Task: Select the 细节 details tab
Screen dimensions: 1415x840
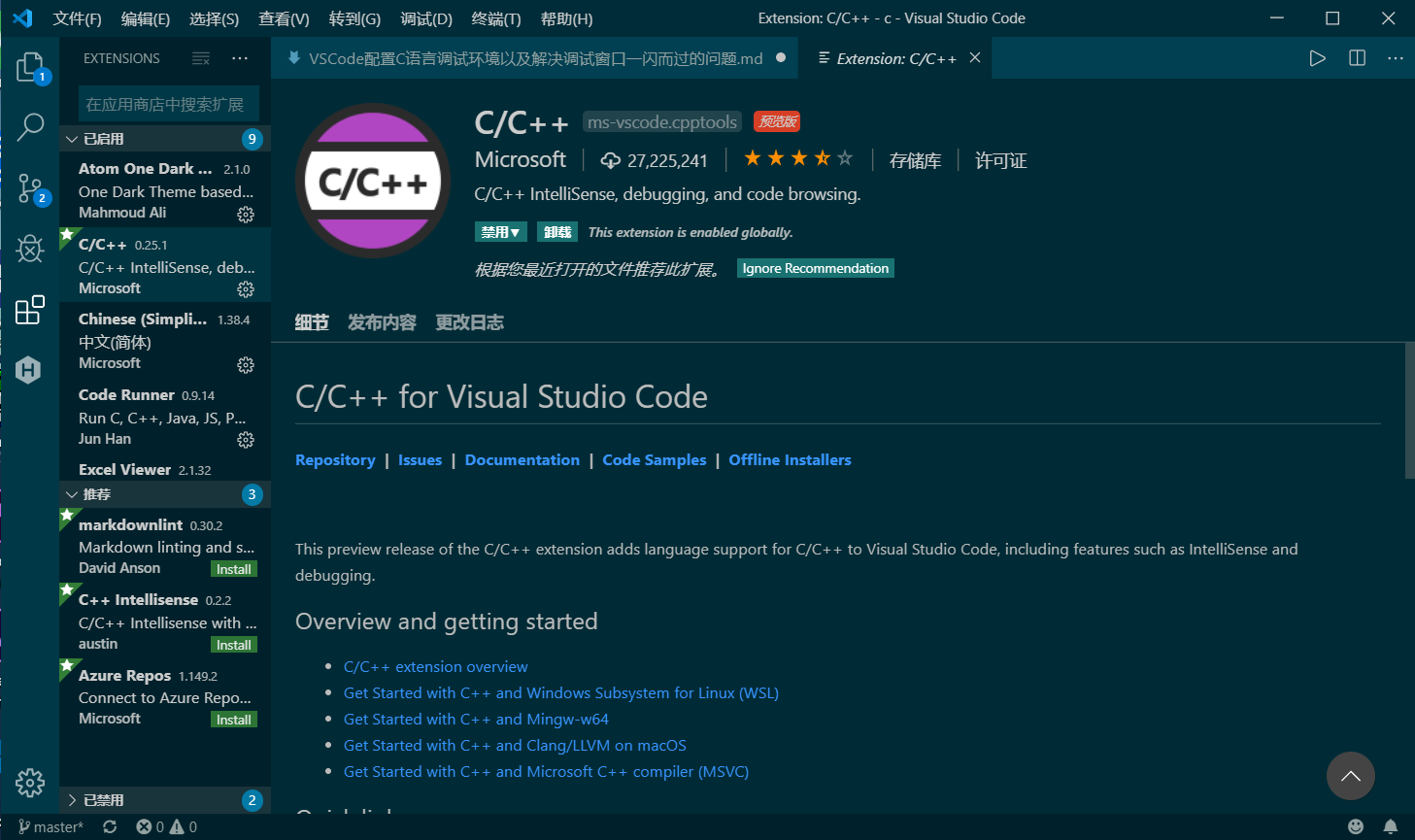Action: [x=312, y=322]
